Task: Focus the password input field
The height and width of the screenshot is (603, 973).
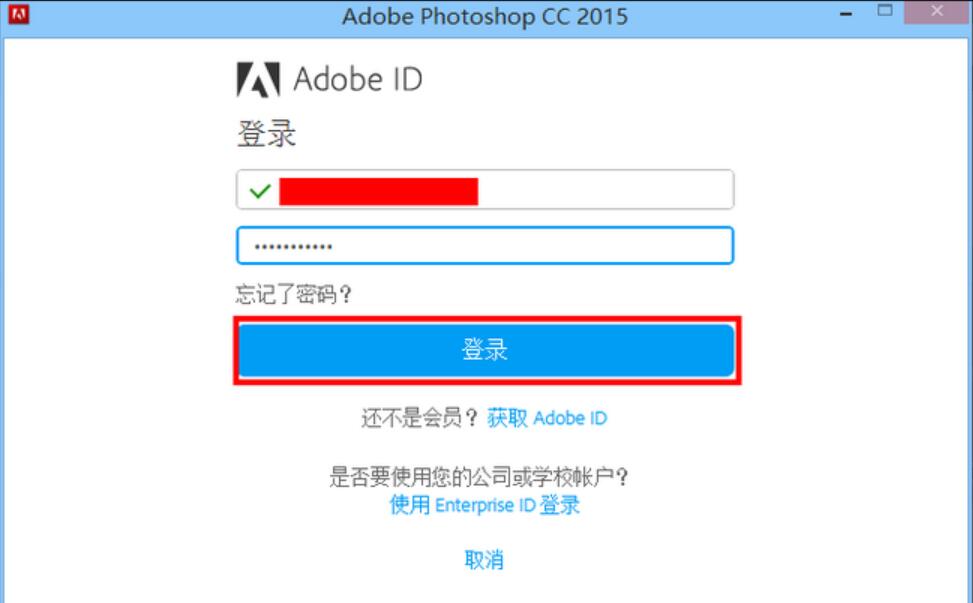Action: tap(485, 246)
